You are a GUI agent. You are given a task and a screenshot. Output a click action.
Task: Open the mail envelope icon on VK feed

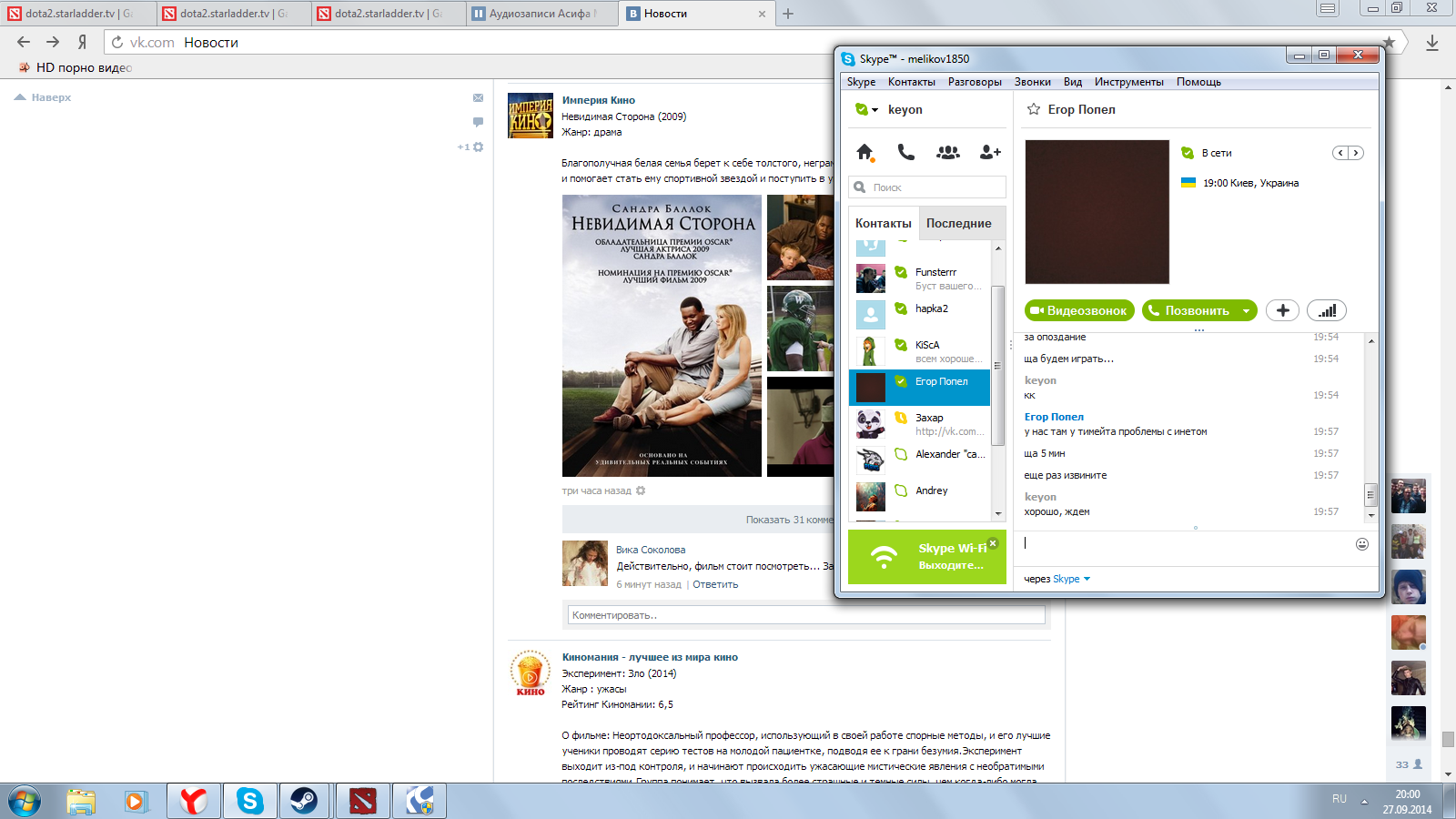tap(478, 97)
